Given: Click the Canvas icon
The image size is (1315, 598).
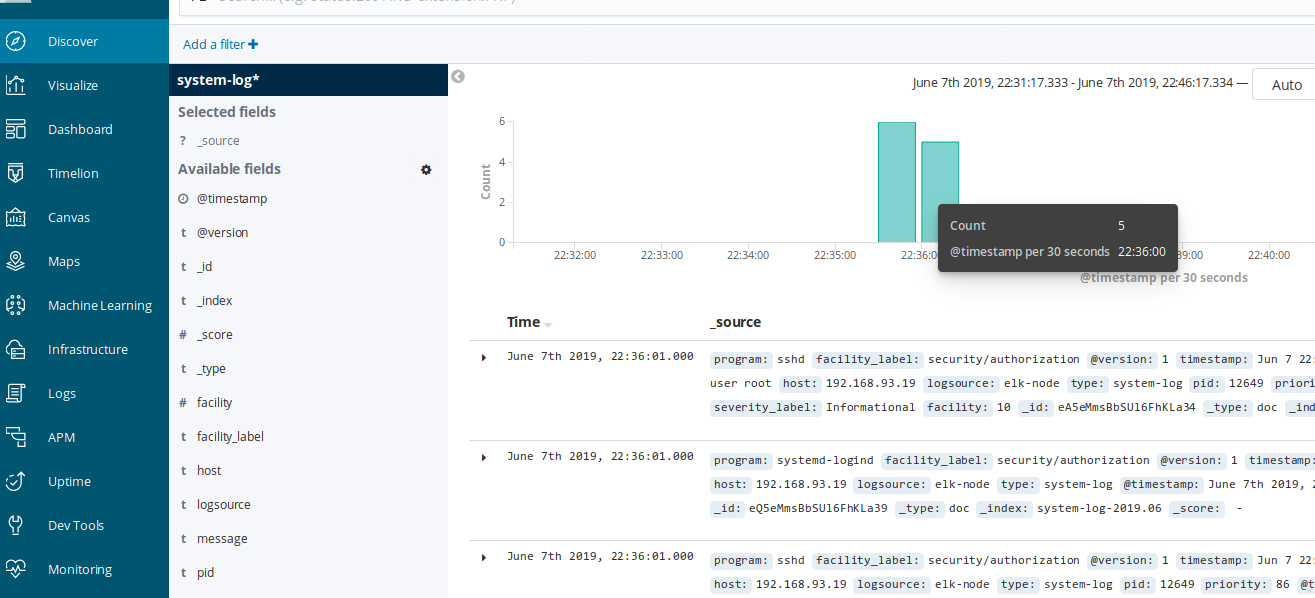Looking at the screenshot, I should [15, 217].
